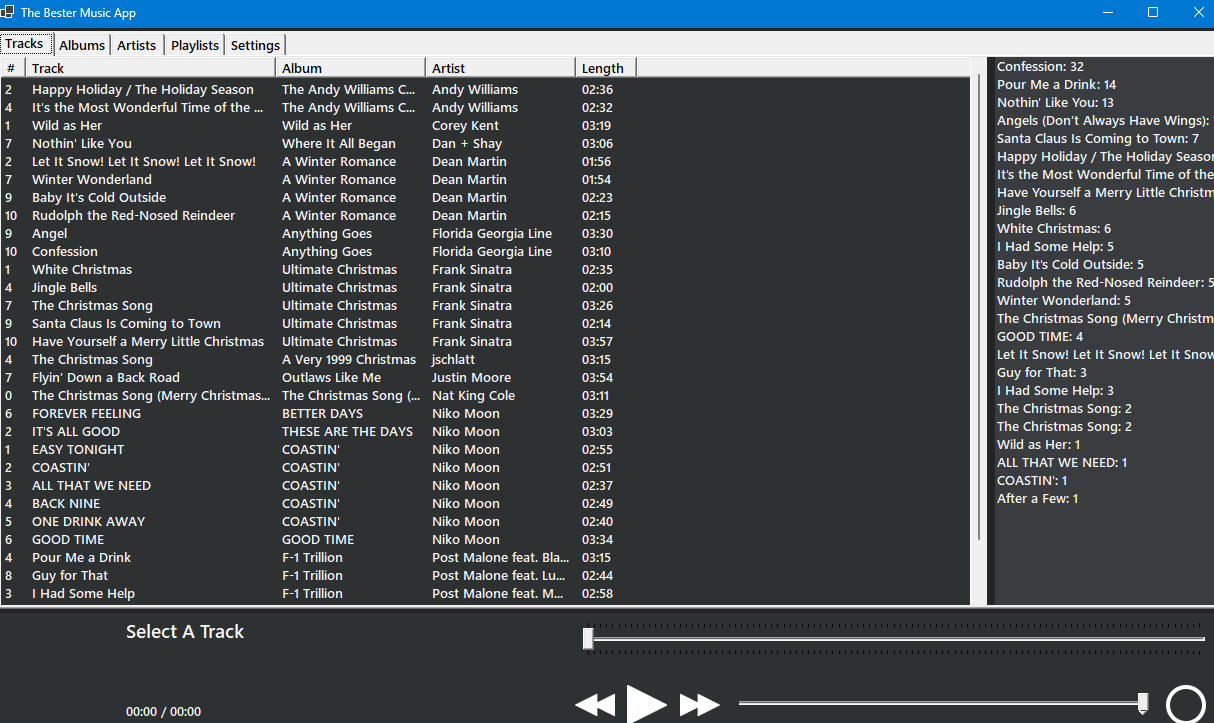Click the rewind double-arrow button
This screenshot has height=723, width=1214.
(x=596, y=705)
